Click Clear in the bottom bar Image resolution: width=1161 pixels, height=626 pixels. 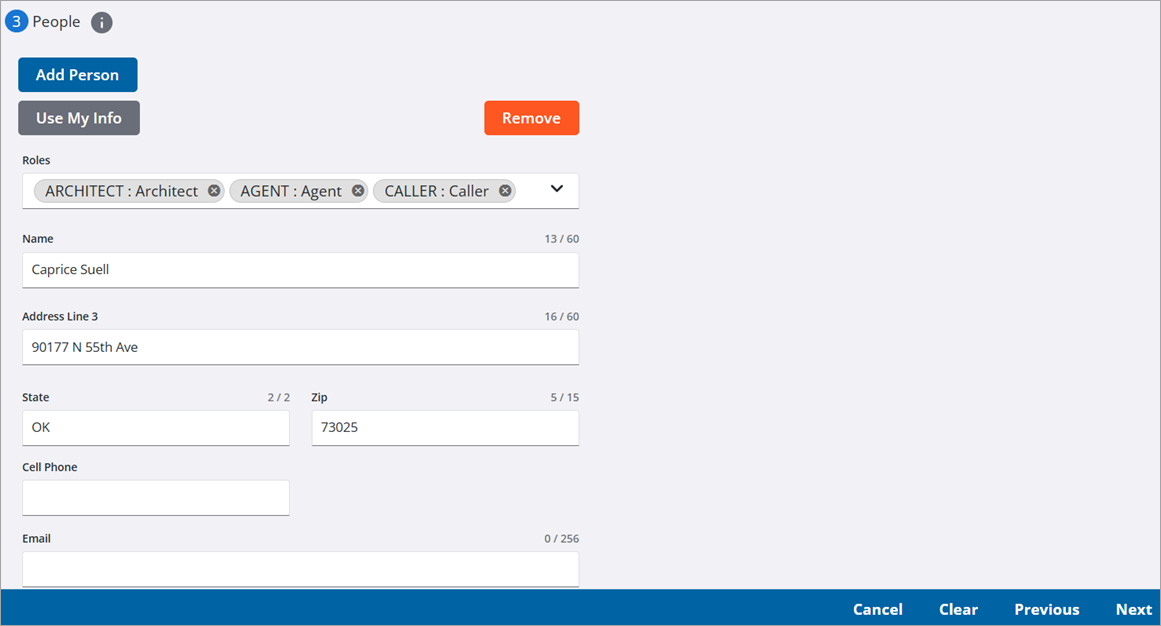(958, 609)
